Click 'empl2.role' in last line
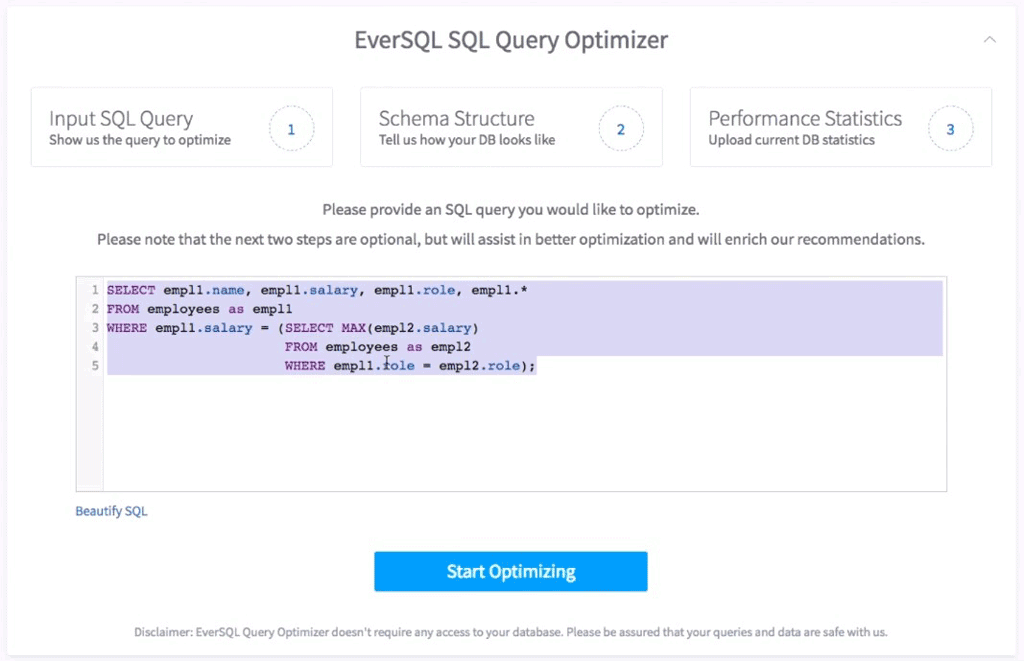Image resolution: width=1024 pixels, height=661 pixels. [x=479, y=366]
